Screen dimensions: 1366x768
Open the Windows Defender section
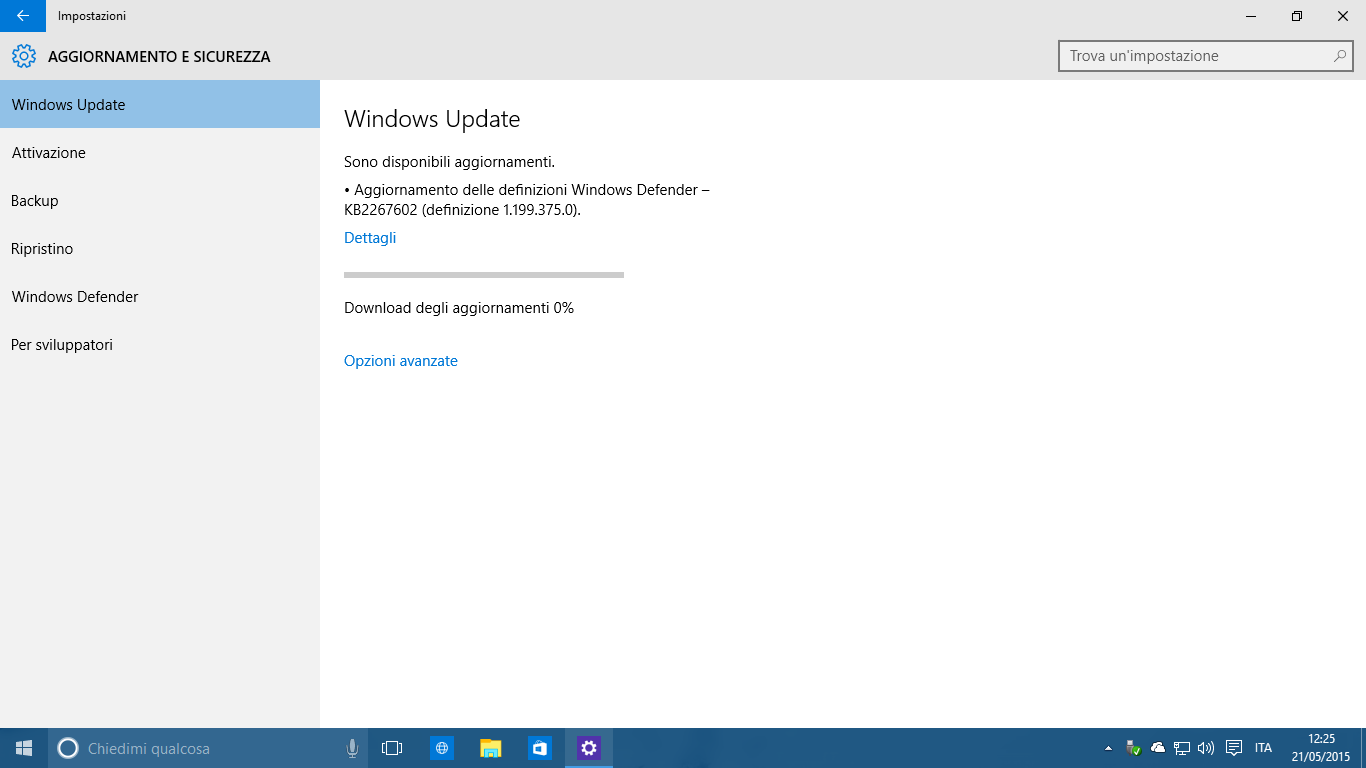(160, 296)
